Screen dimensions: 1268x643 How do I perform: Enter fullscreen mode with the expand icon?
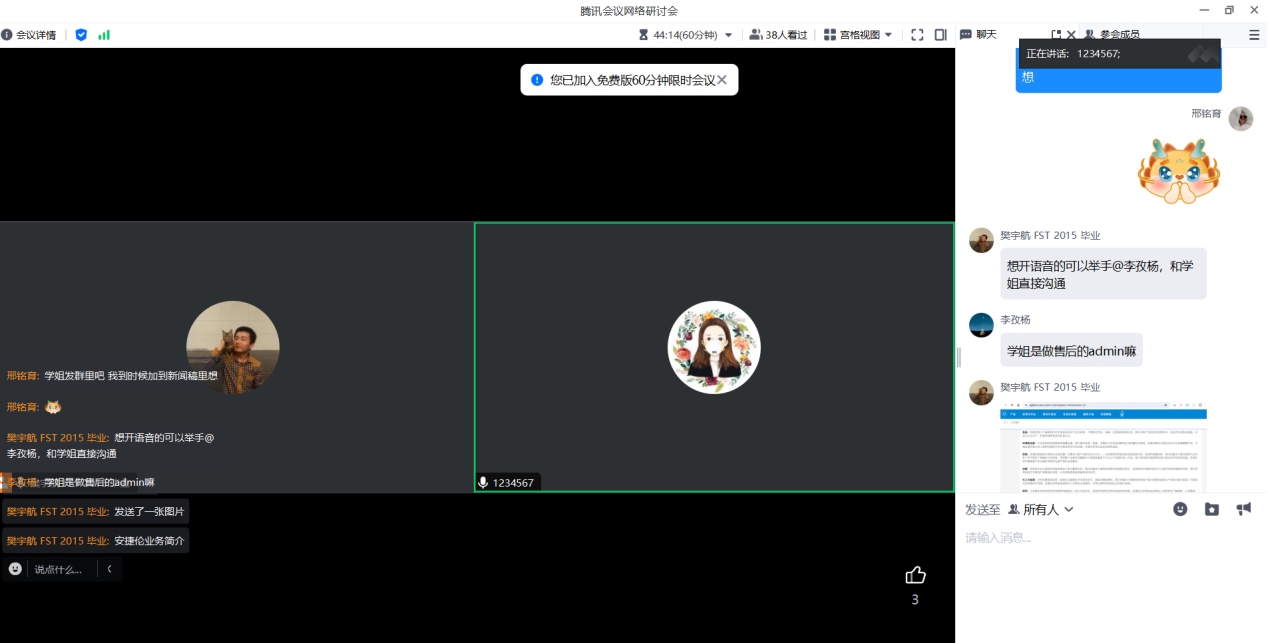tap(917, 35)
